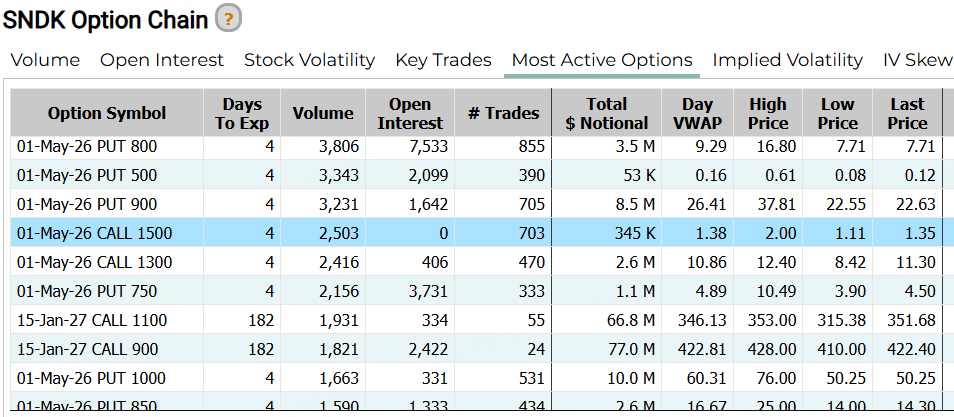This screenshot has width=954, height=417.
Task: Select the 01-May-26 PUT 900 row
Action: click(x=87, y=205)
